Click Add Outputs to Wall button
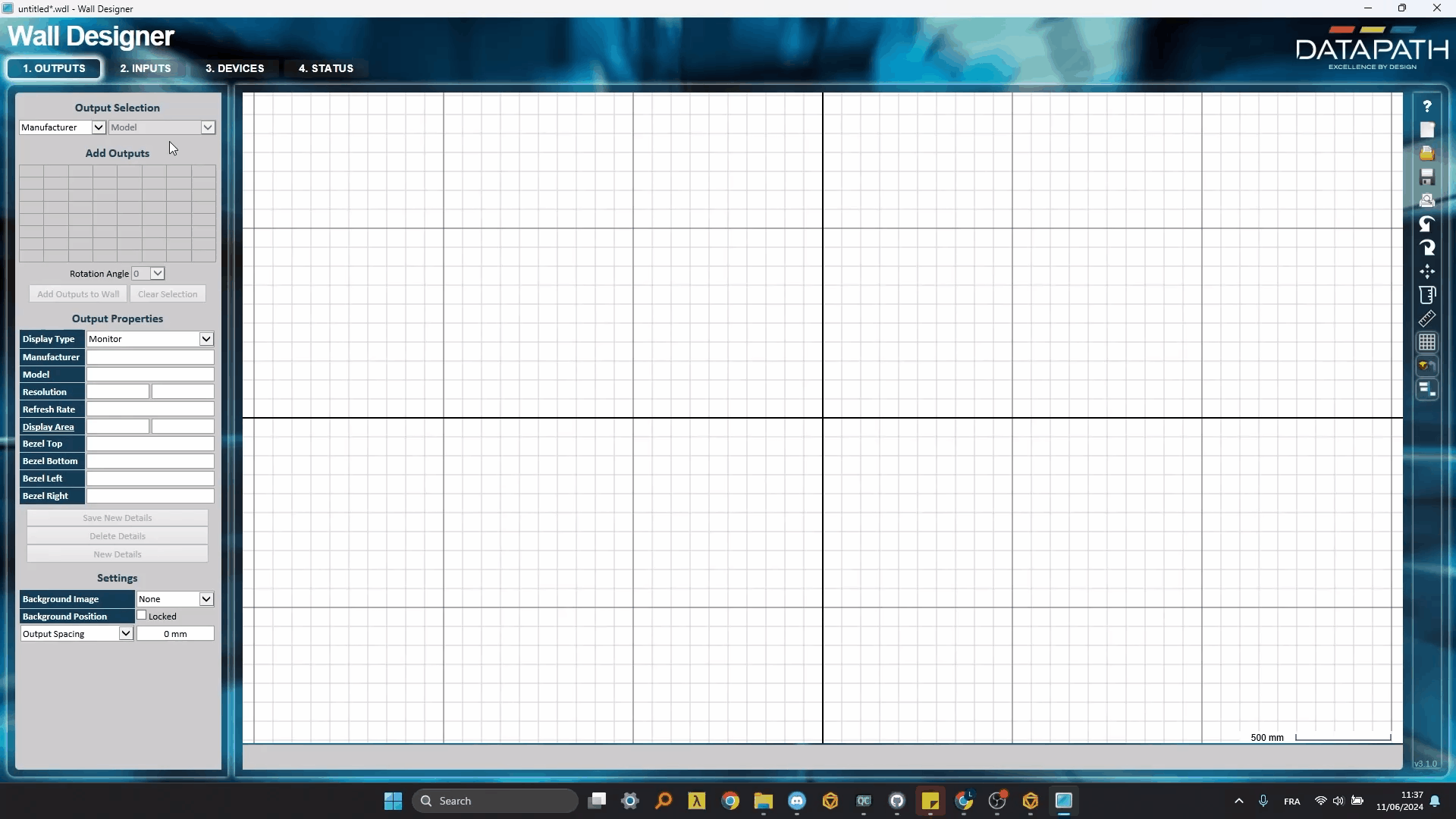 [78, 294]
